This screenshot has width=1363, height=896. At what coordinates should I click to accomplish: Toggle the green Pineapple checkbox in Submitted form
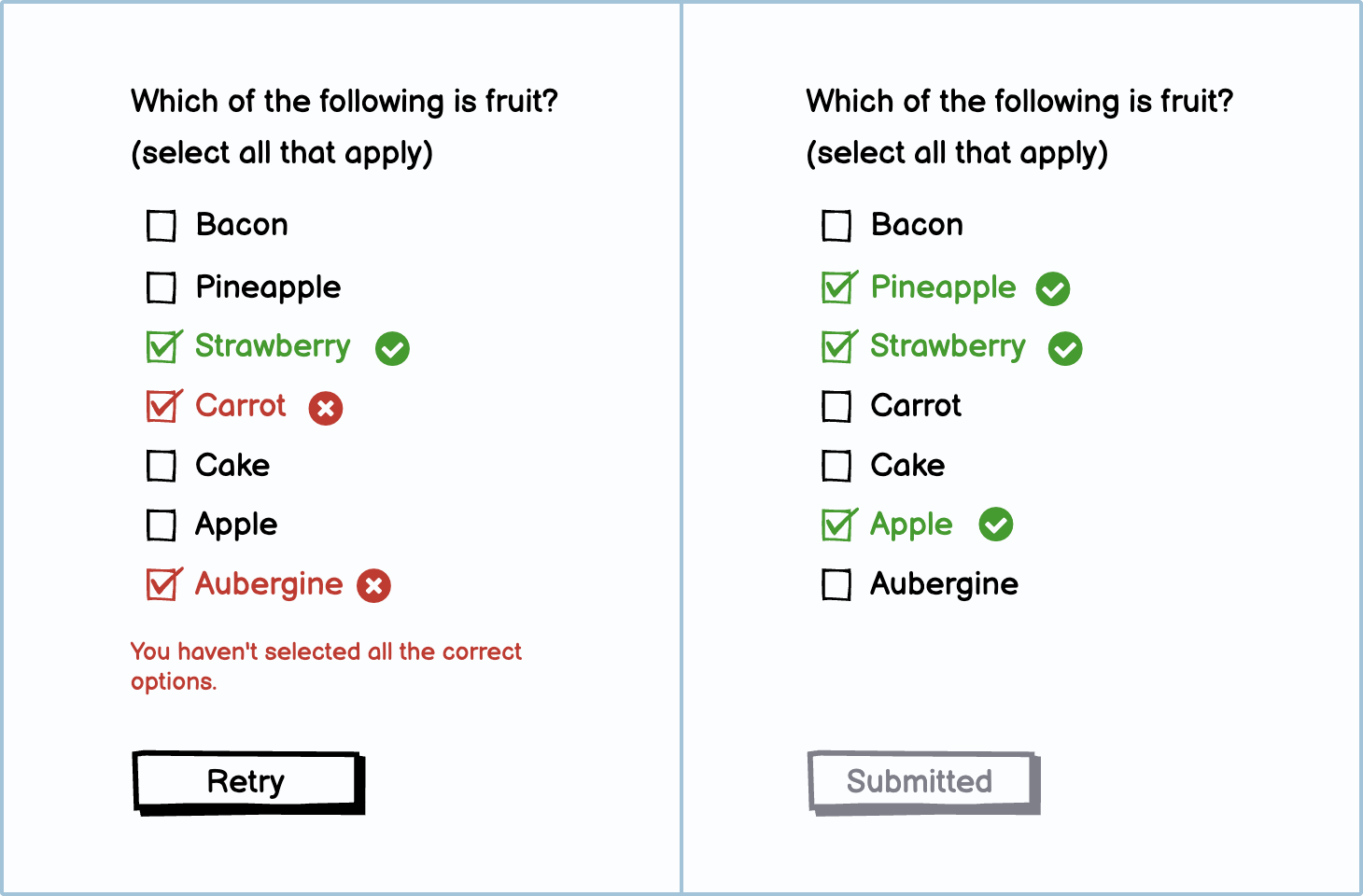click(837, 287)
